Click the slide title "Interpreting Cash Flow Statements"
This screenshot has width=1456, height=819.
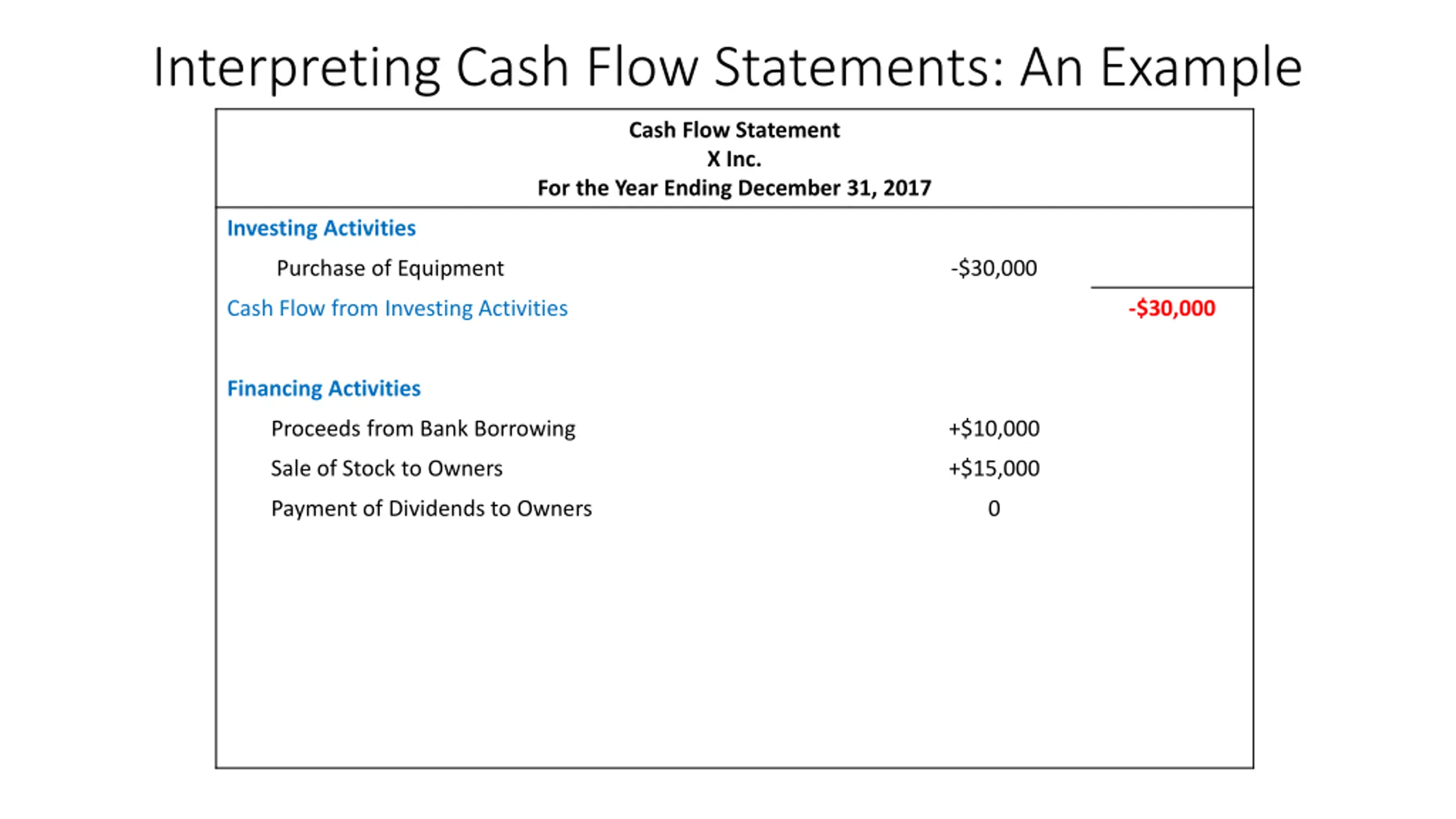point(577,68)
